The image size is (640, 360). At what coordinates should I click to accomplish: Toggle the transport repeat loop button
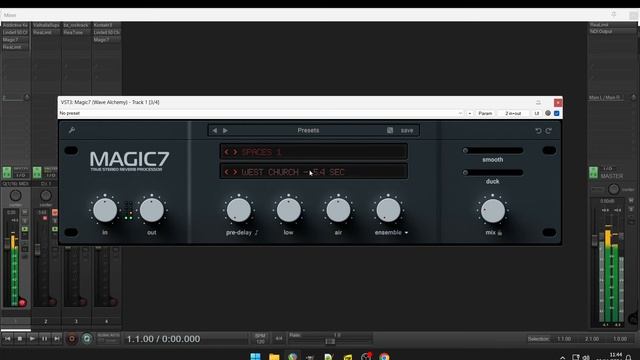(x=87, y=339)
